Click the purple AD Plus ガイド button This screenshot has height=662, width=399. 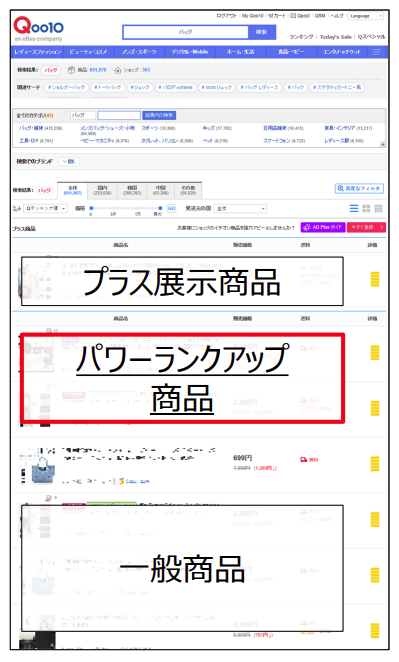(323, 227)
